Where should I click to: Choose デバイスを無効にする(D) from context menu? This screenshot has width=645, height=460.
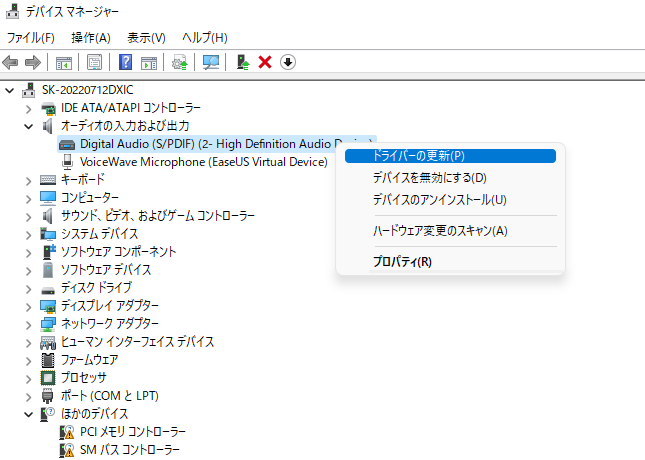(450, 178)
